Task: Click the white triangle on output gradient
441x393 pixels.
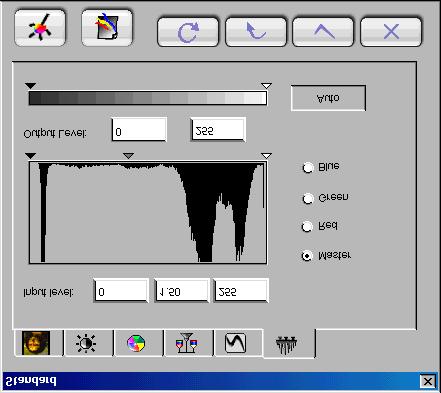Action: click(x=266, y=86)
